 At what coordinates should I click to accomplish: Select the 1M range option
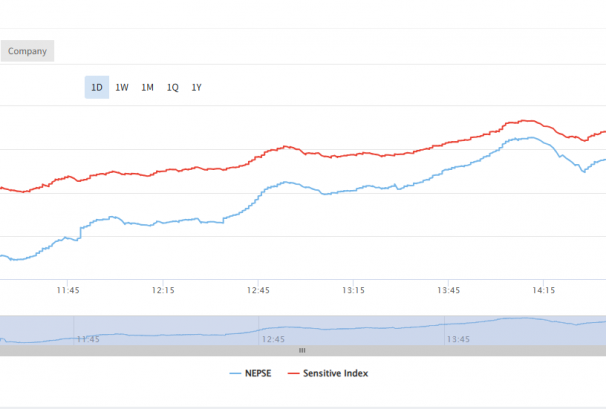pos(147,87)
